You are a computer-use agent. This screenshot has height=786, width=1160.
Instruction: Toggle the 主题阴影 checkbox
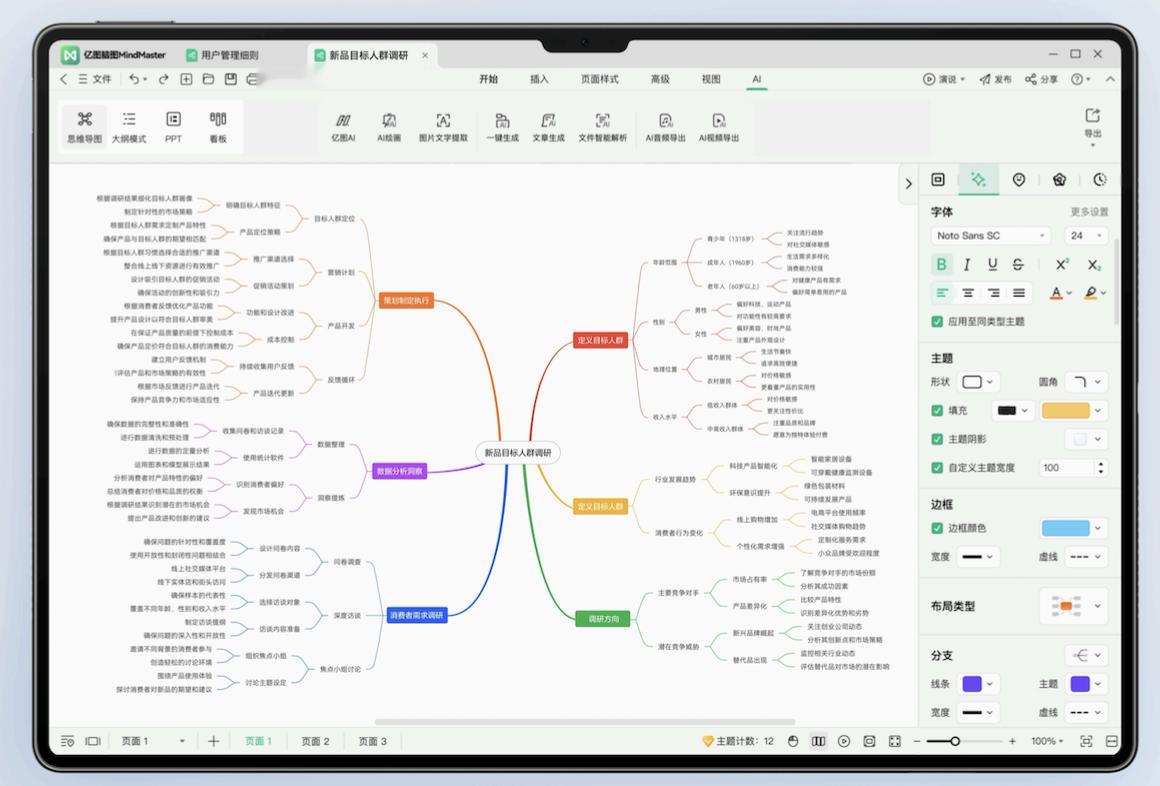(937, 439)
